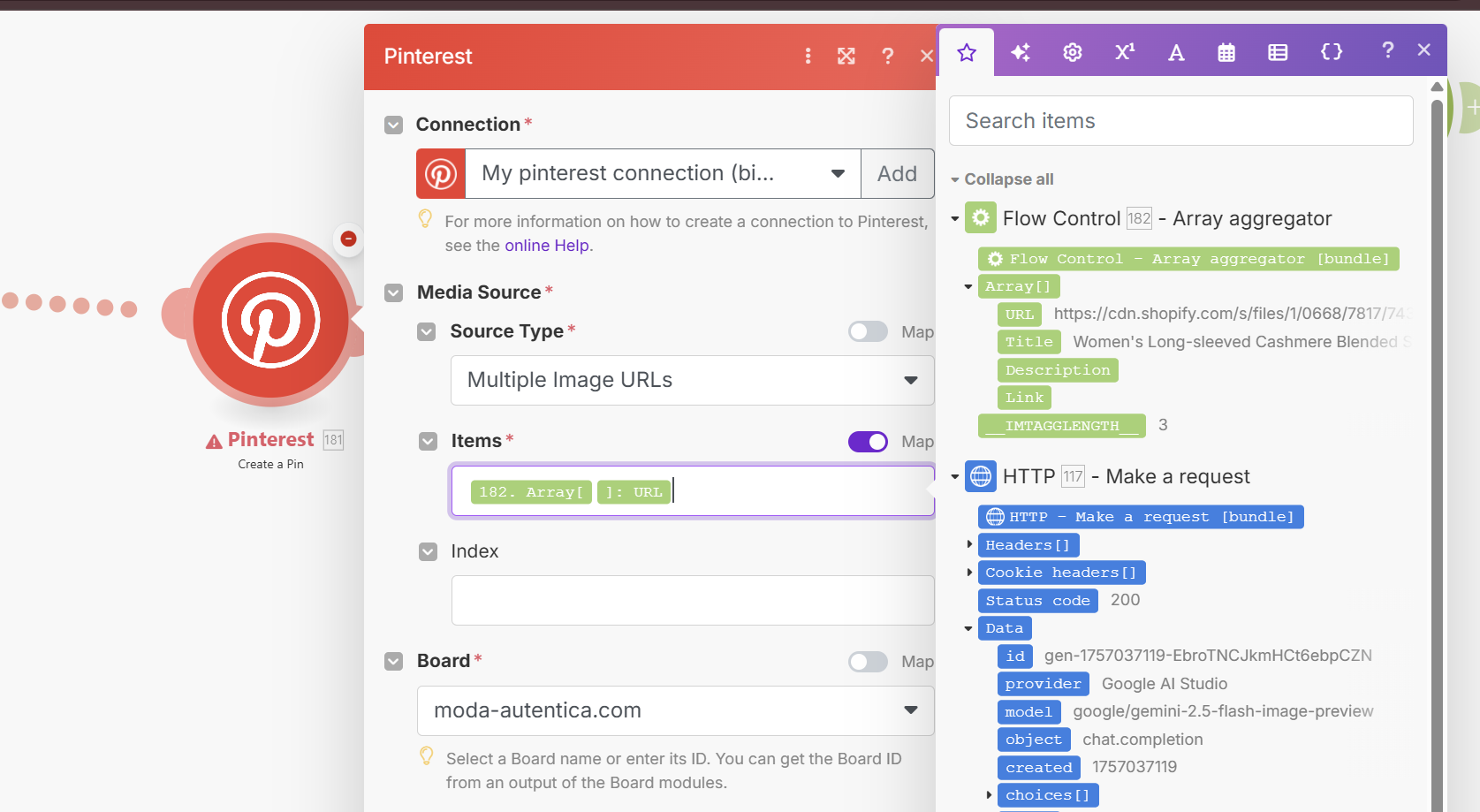The width and height of the screenshot is (1480, 812).
Task: Open the math functions tab
Action: pyautogui.click(x=1125, y=52)
